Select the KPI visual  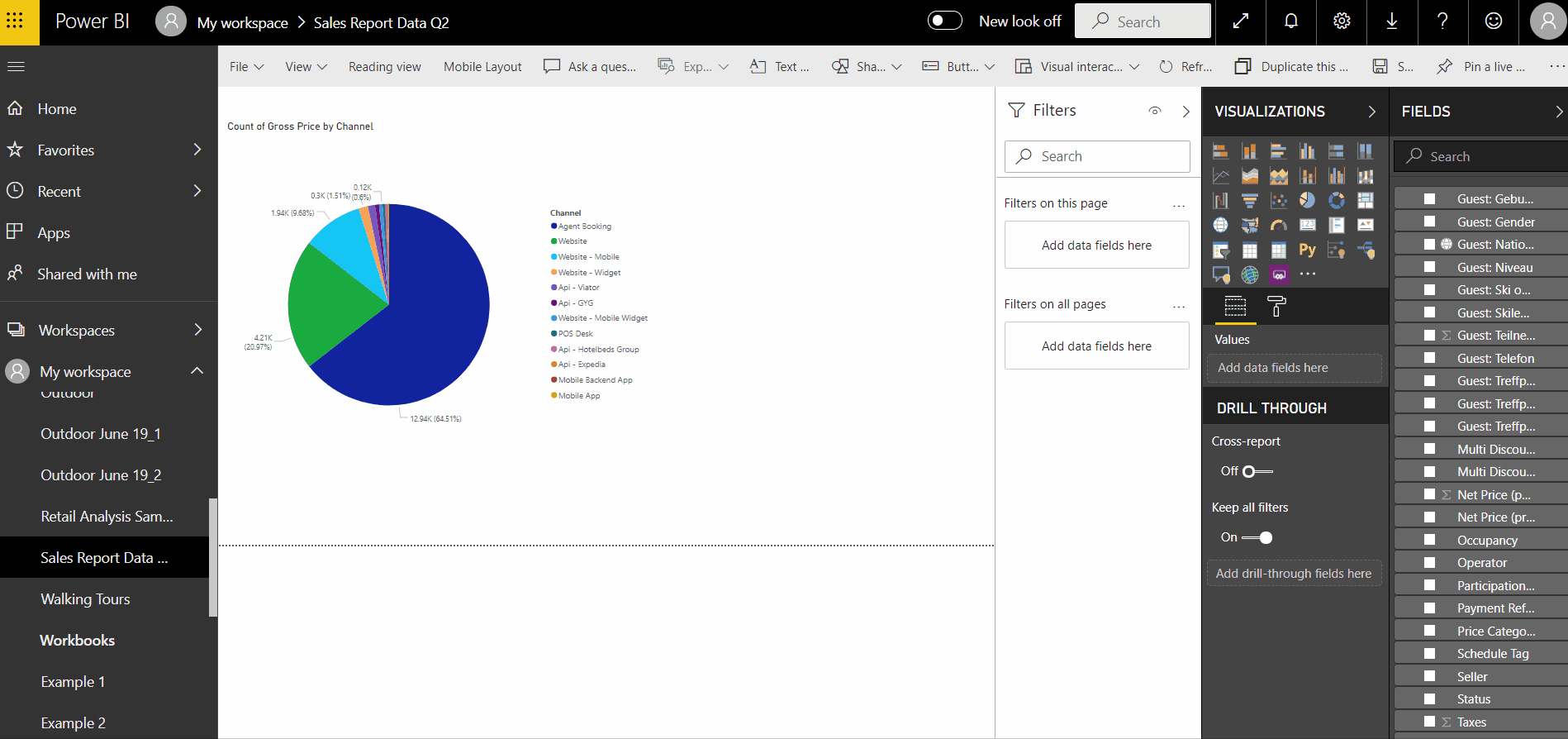1365,225
